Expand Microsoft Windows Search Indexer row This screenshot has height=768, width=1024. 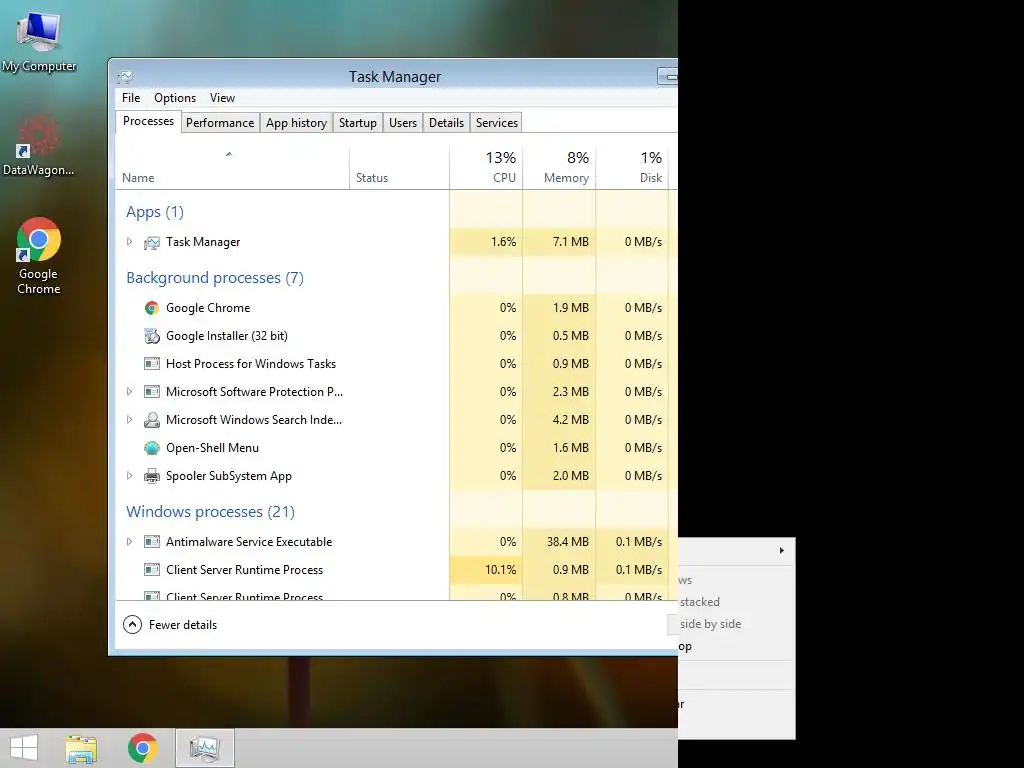click(129, 420)
